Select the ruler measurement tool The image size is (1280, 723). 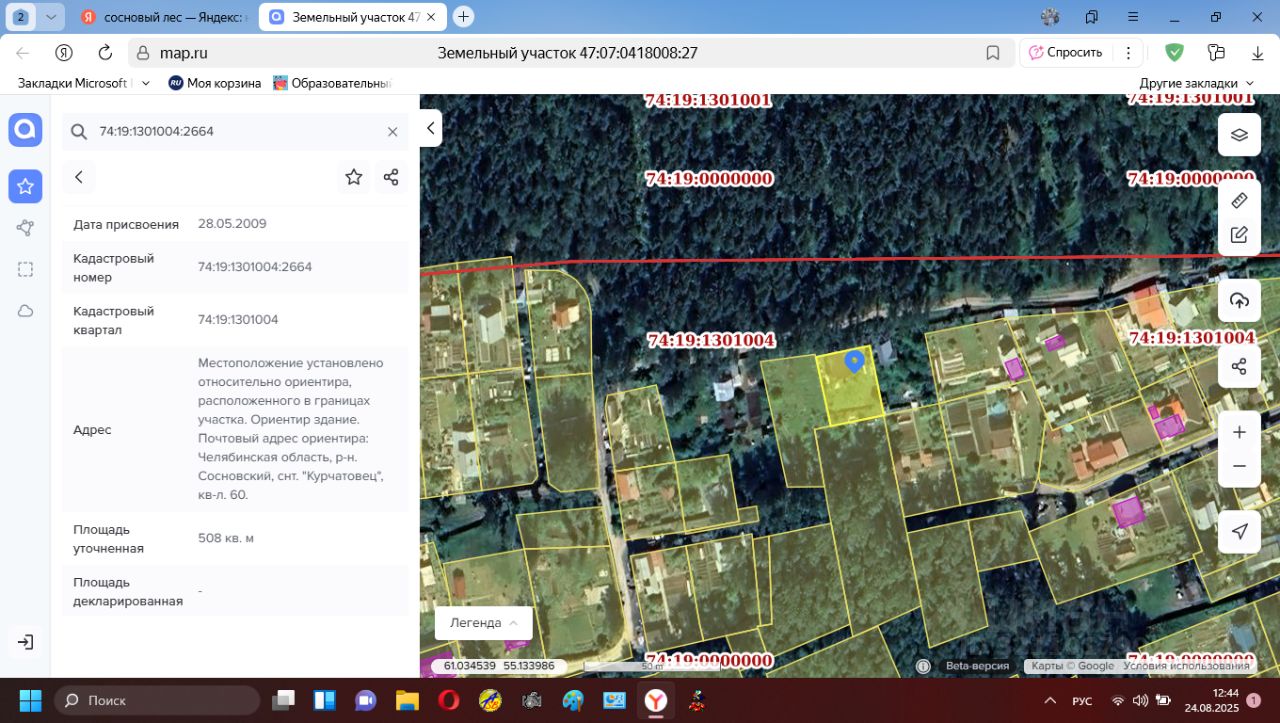[x=1238, y=201]
